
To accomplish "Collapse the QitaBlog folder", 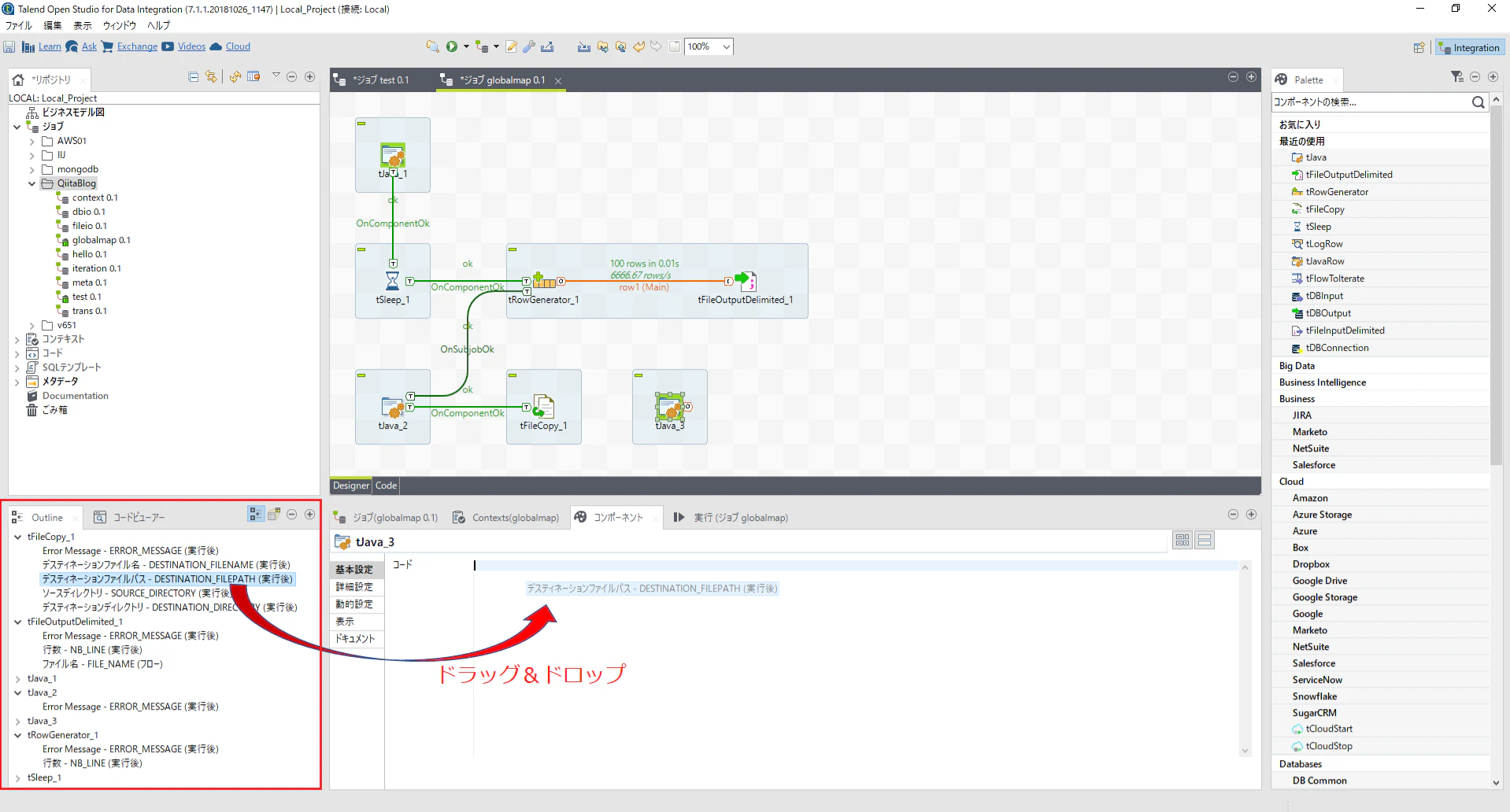I will [x=32, y=183].
